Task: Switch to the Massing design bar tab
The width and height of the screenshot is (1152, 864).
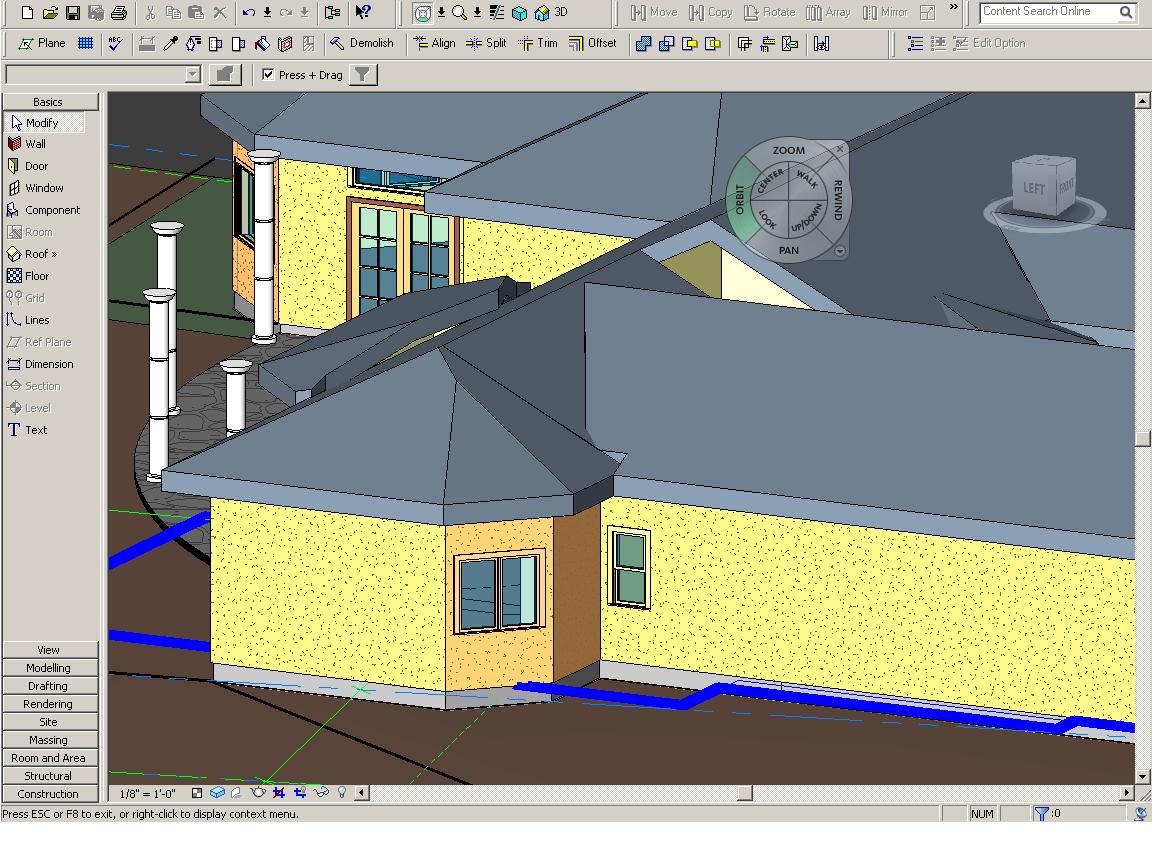Action: pyautogui.click(x=48, y=740)
